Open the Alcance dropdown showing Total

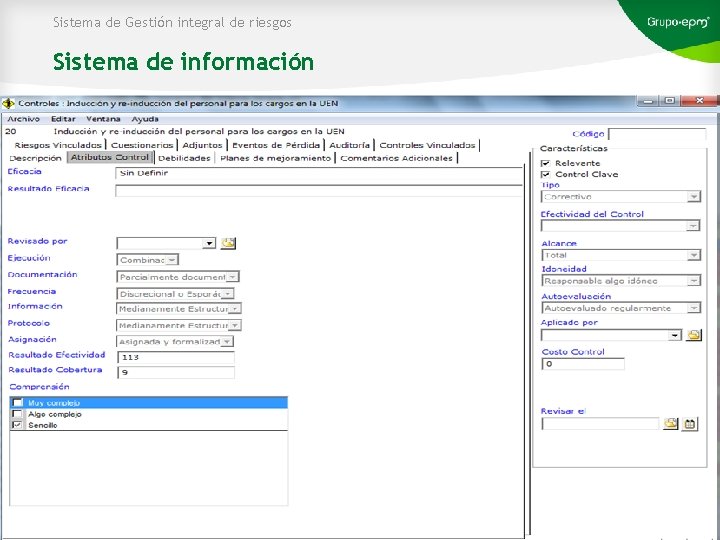point(694,255)
